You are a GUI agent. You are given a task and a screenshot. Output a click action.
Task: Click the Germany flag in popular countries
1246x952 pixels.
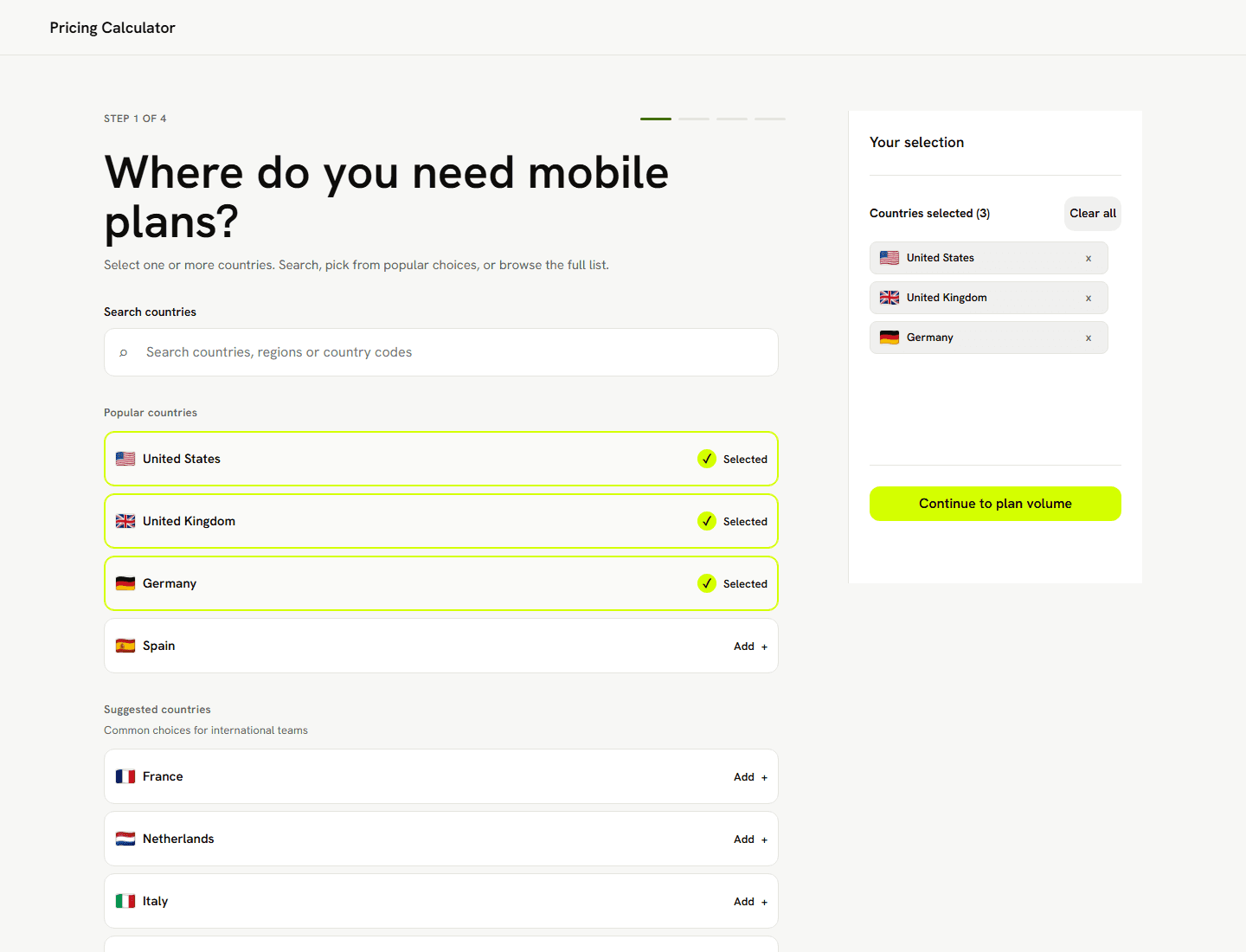point(125,583)
